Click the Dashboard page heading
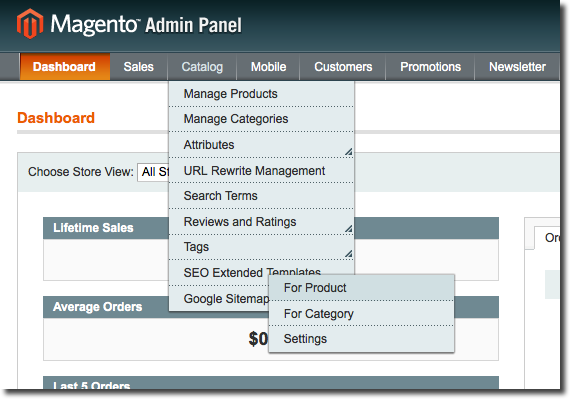Image resolution: width=570 pixels, height=399 pixels. (56, 118)
